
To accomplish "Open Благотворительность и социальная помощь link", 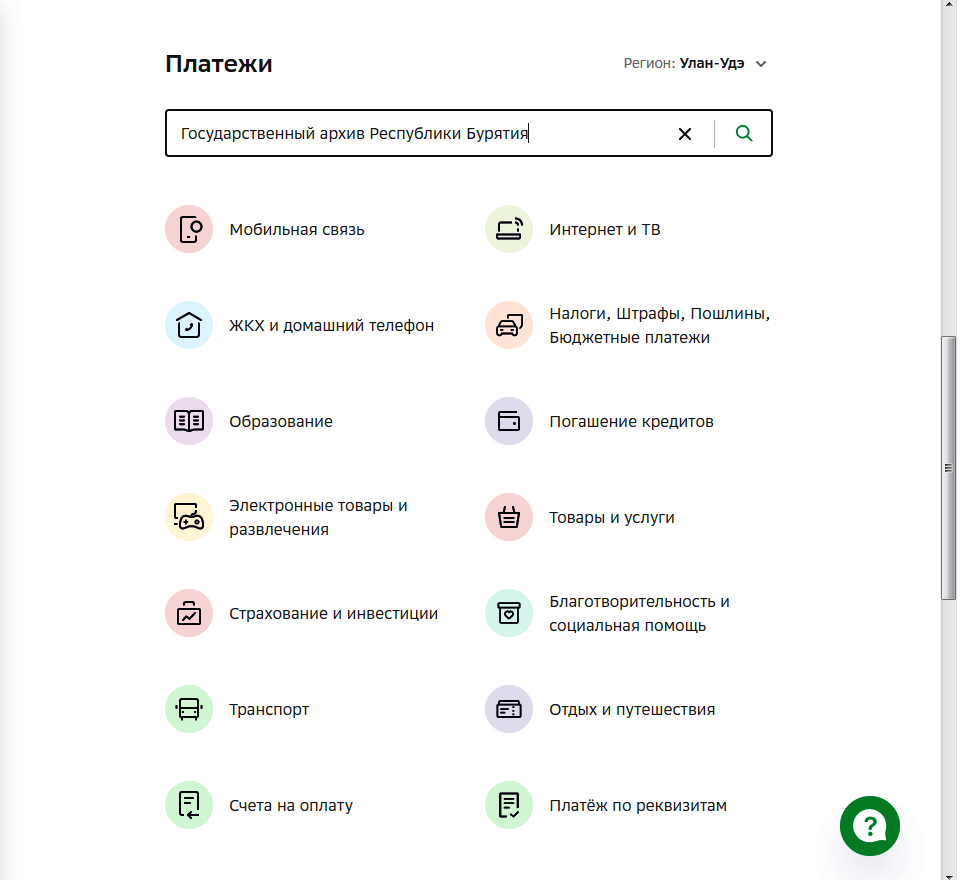I will pos(639,614).
